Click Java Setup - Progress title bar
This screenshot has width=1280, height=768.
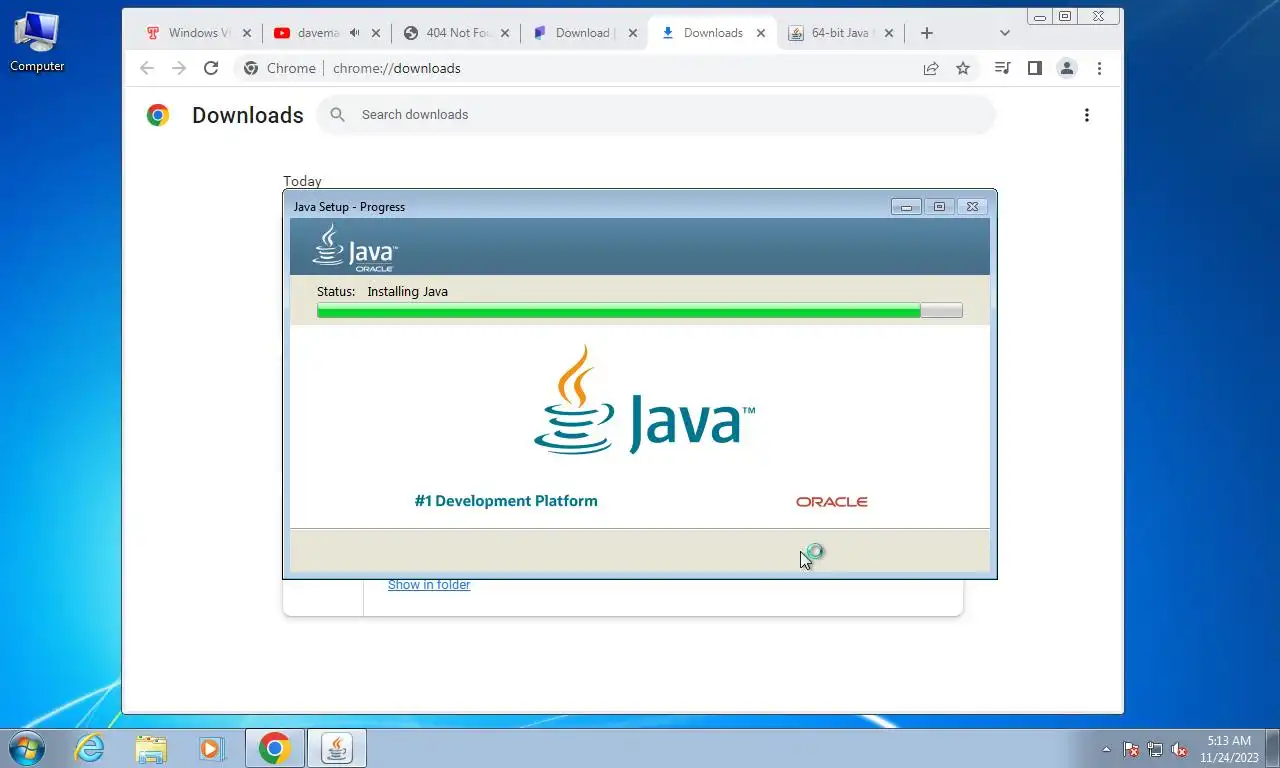[x=590, y=207]
